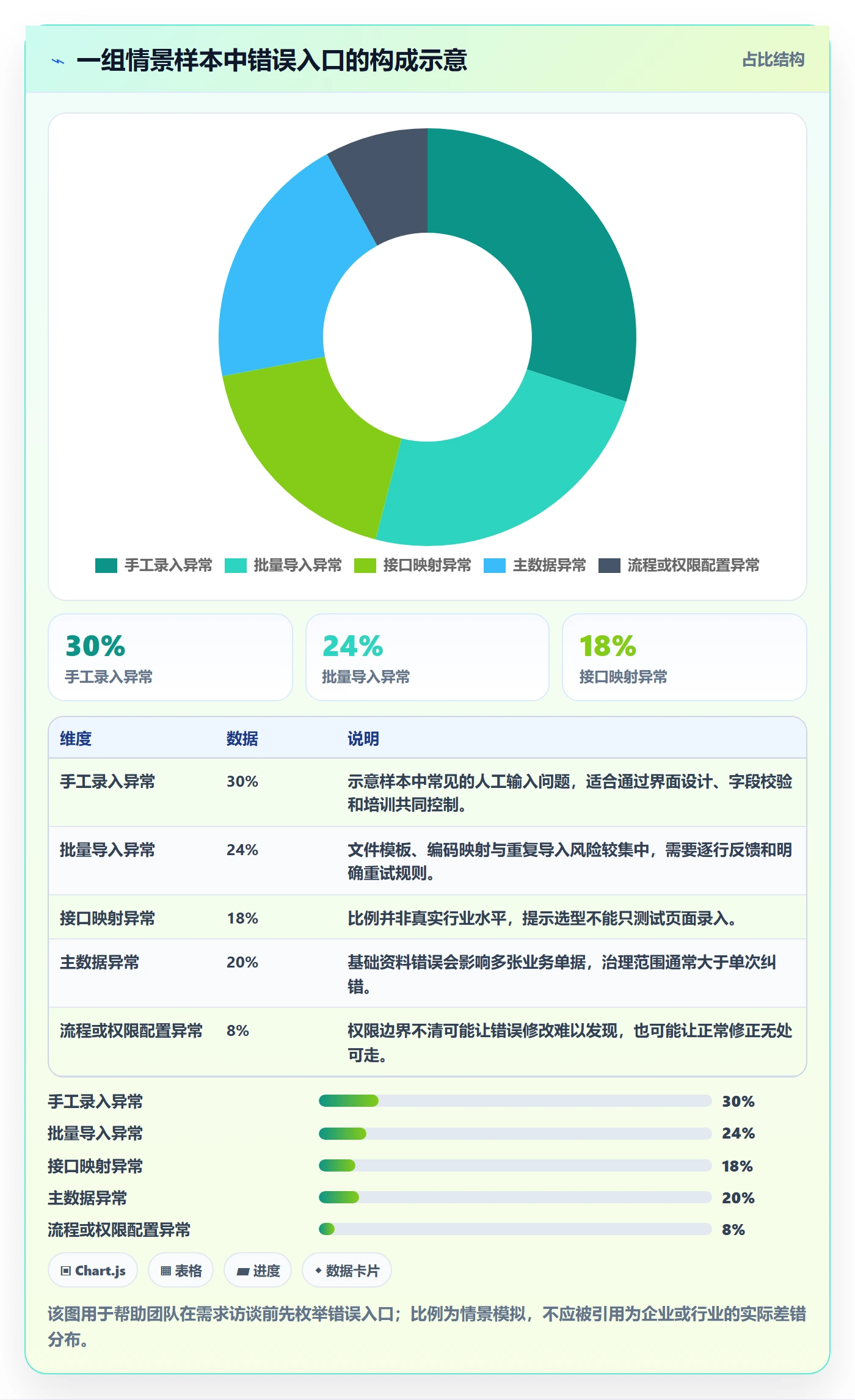Select the Chart.js tag chip
The image size is (855, 1400).
pos(93,1271)
